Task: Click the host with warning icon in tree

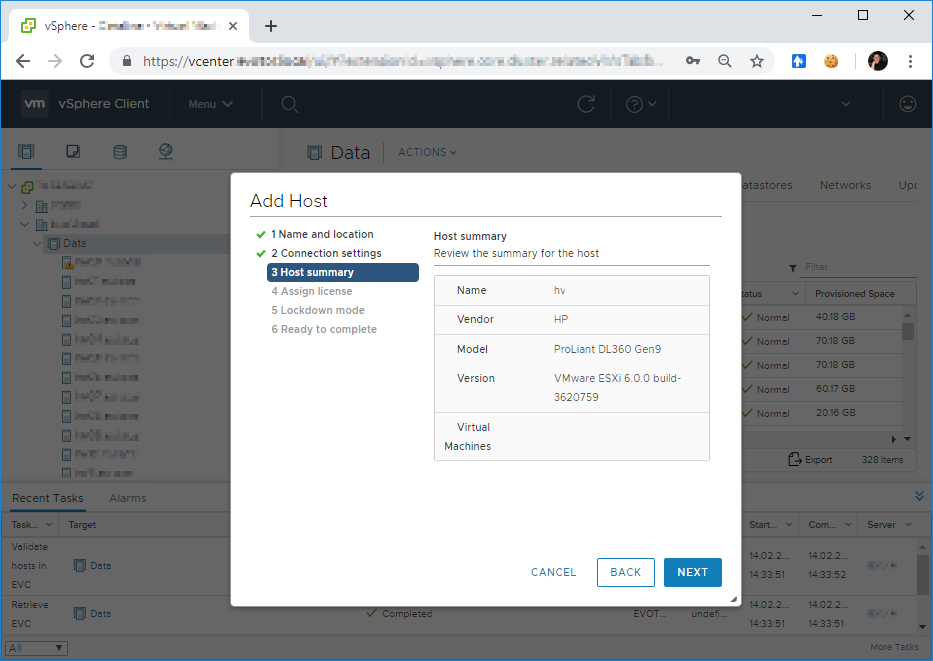Action: pyautogui.click(x=101, y=262)
